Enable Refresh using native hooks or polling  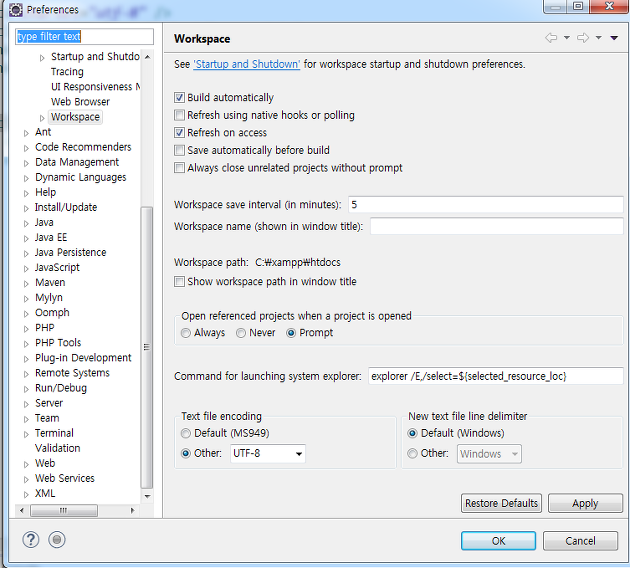pyautogui.click(x=179, y=115)
